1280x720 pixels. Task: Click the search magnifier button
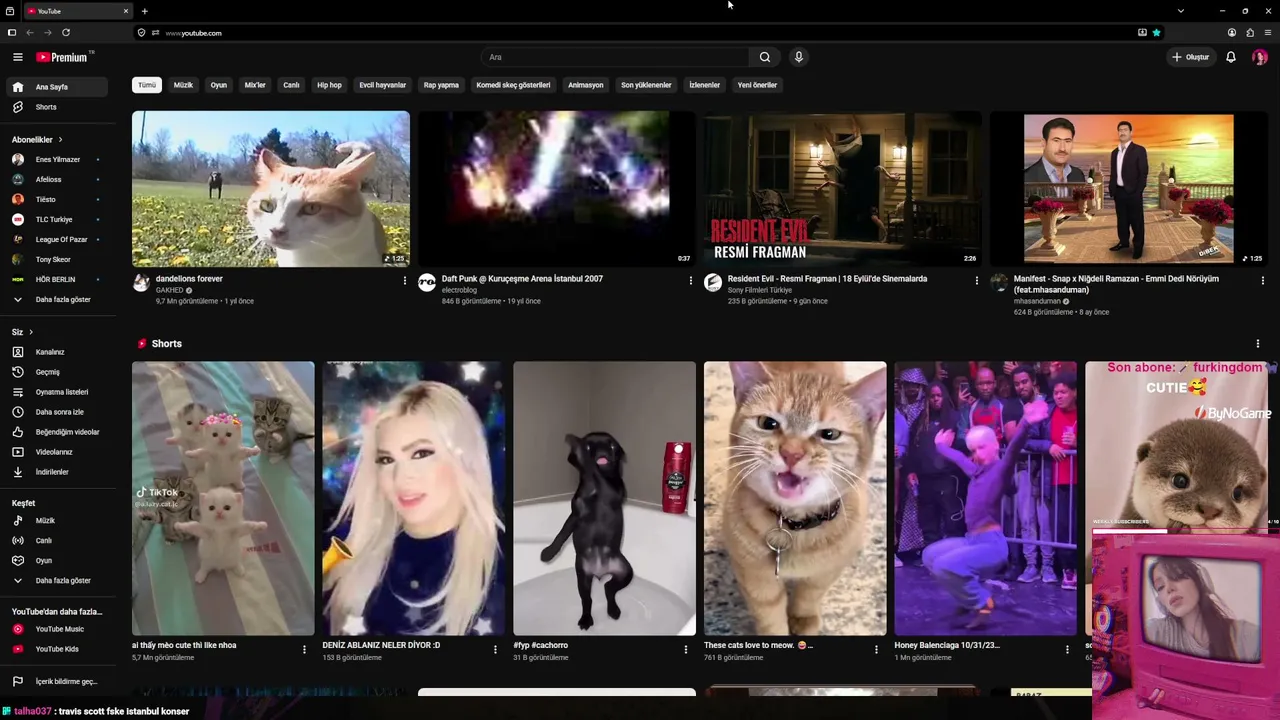point(765,57)
